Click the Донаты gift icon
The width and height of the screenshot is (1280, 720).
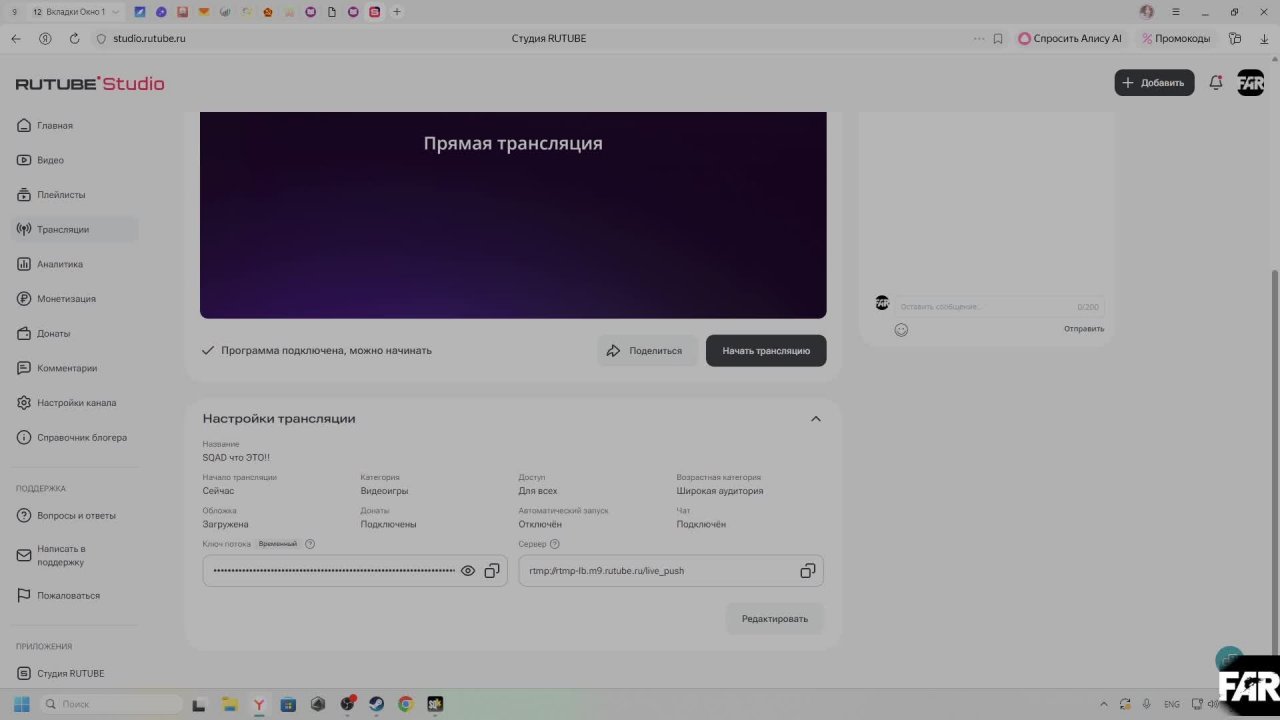[x=24, y=334]
